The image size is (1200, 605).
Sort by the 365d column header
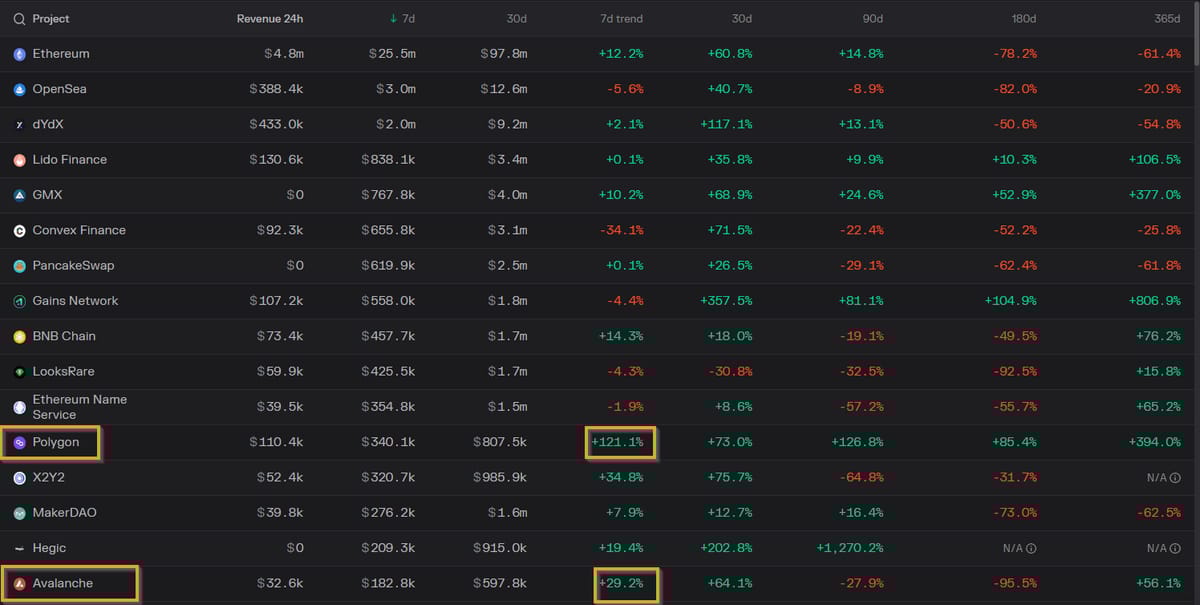(x=1166, y=19)
